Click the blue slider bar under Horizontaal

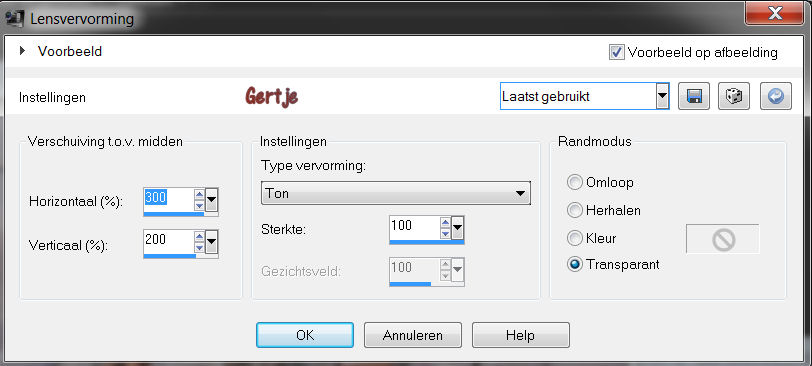pyautogui.click(x=174, y=214)
